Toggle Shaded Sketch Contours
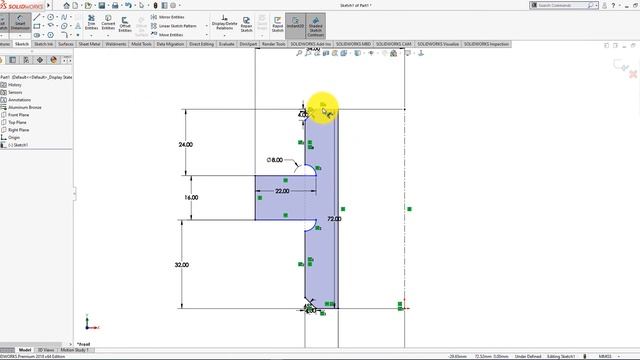 tap(316, 26)
